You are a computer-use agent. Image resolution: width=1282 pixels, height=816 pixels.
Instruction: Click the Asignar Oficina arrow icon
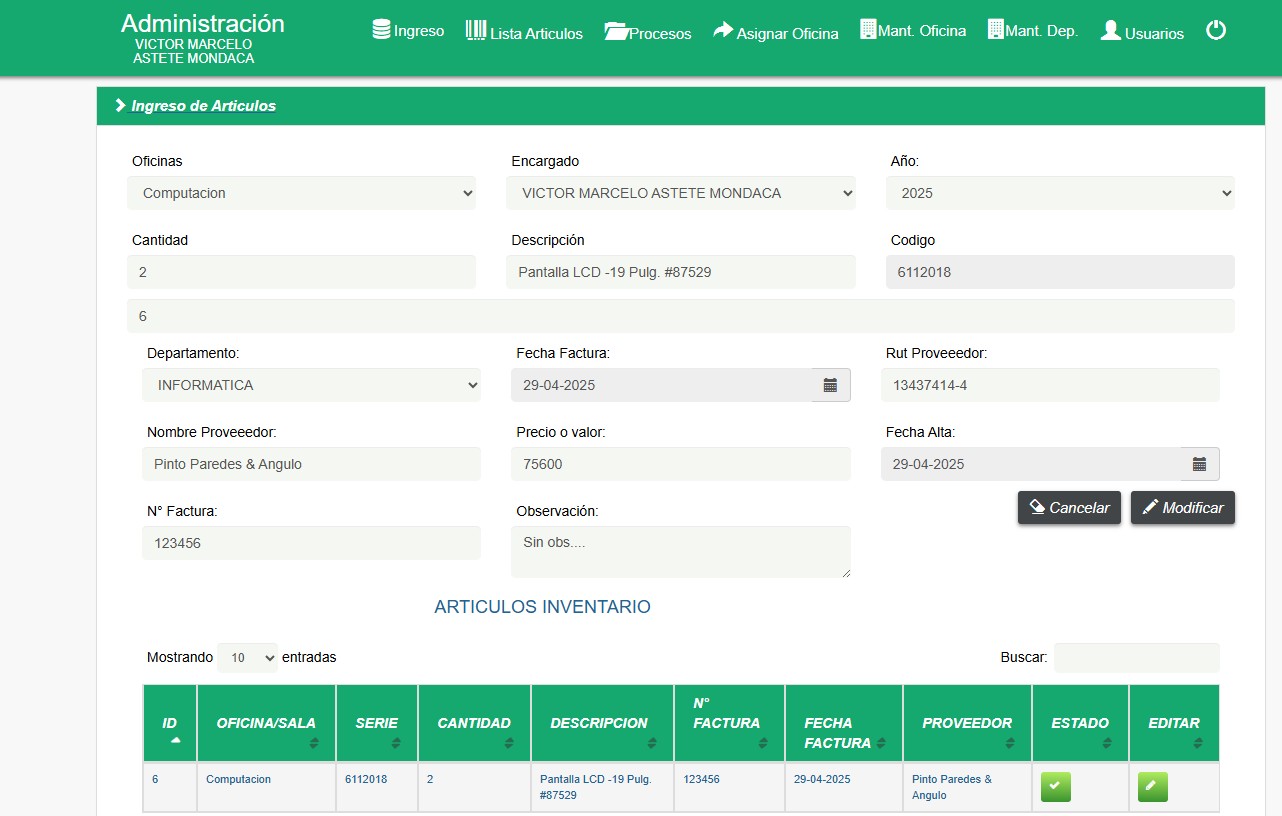tap(723, 31)
